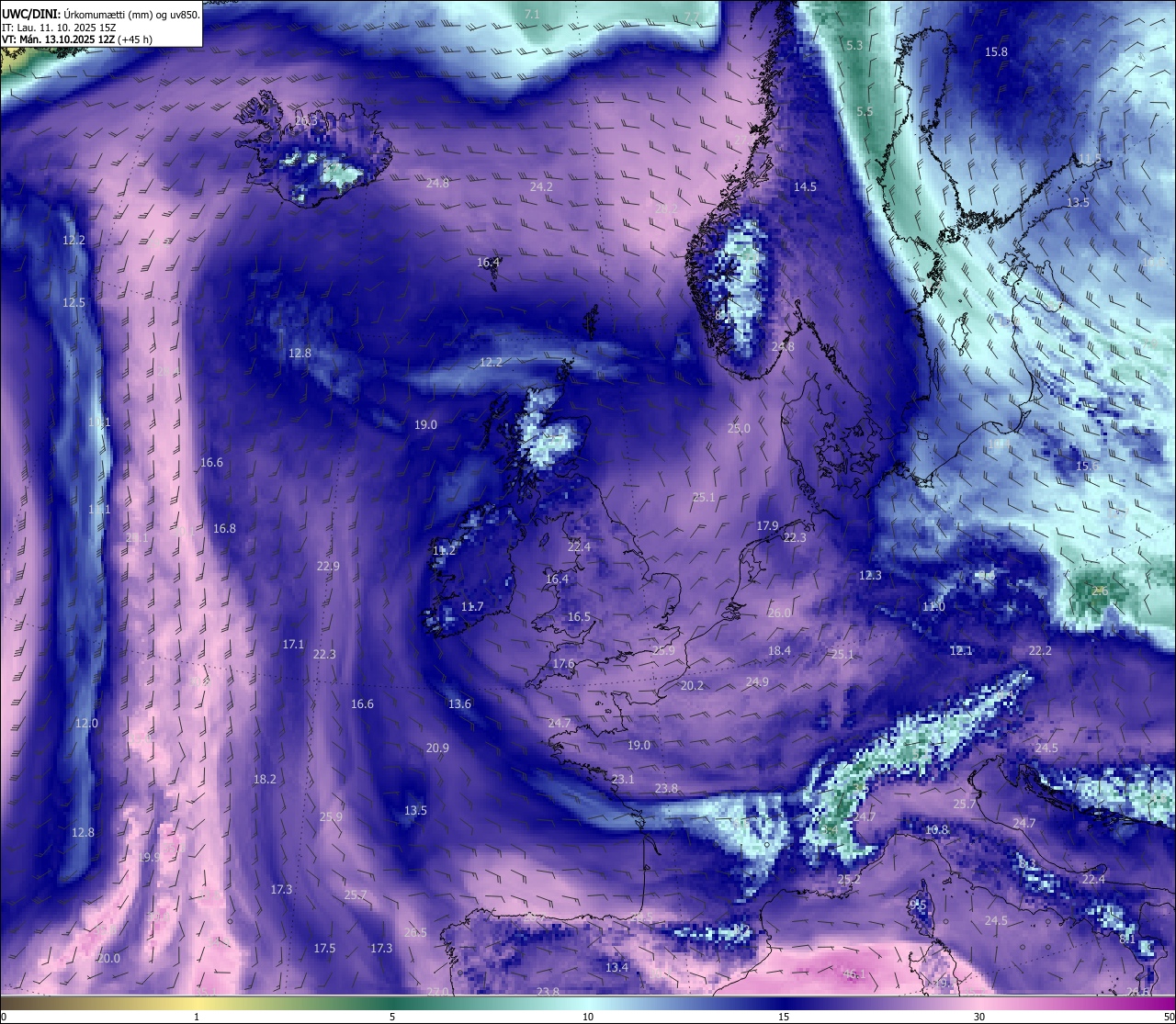Click the '14.5' value on the map
Image resolution: width=1176 pixels, height=1024 pixels.
tap(805, 186)
